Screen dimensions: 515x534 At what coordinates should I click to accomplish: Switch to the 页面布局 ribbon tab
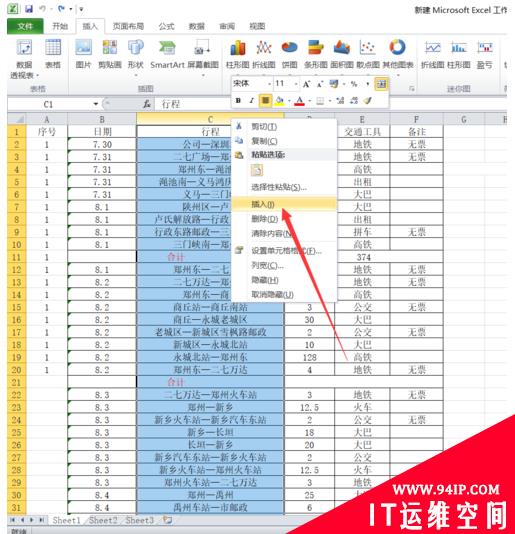click(x=128, y=26)
